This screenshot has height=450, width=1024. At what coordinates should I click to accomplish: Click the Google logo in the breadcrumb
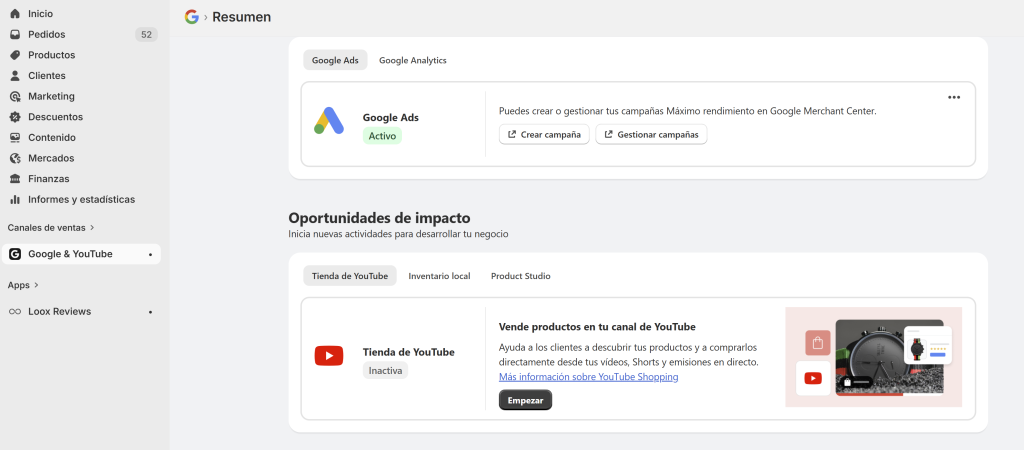point(191,17)
